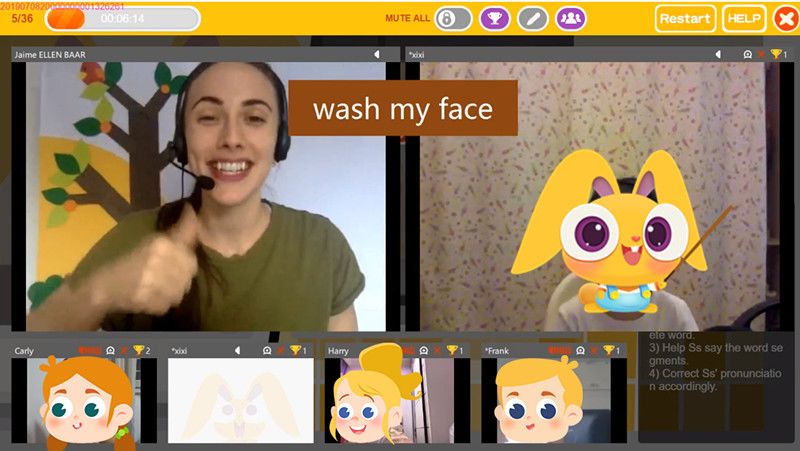Open the HELP button

744,19
